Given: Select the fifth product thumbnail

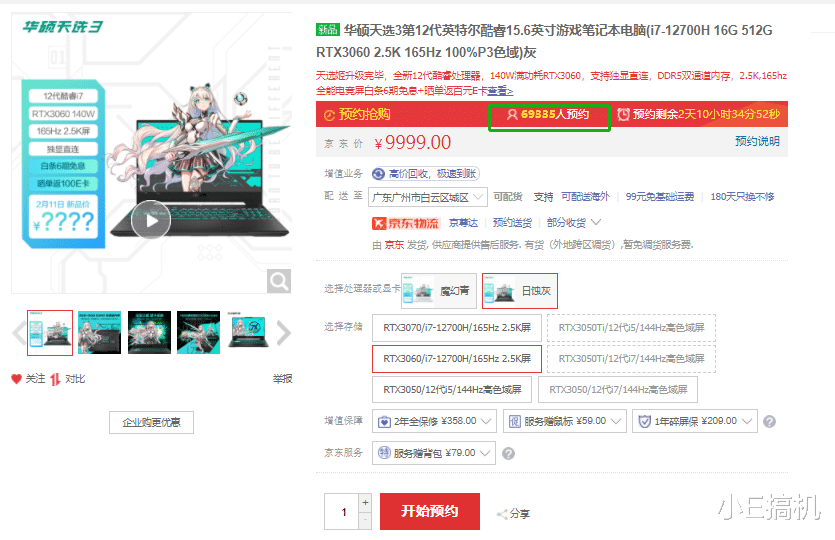Looking at the screenshot, I should click(248, 330).
